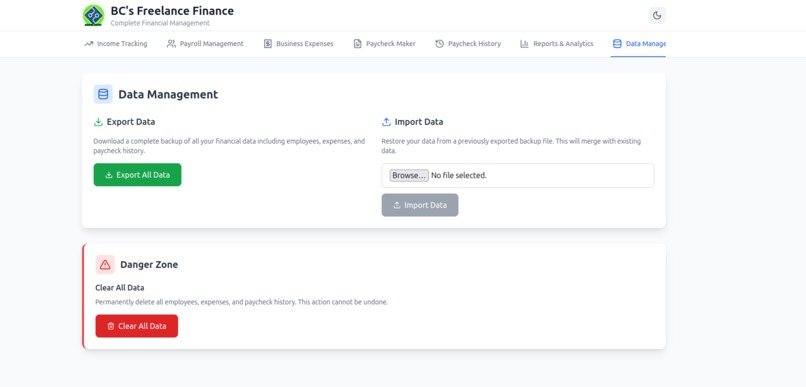
Task: Click the bold Clear All Data label text
Action: [x=120, y=288]
